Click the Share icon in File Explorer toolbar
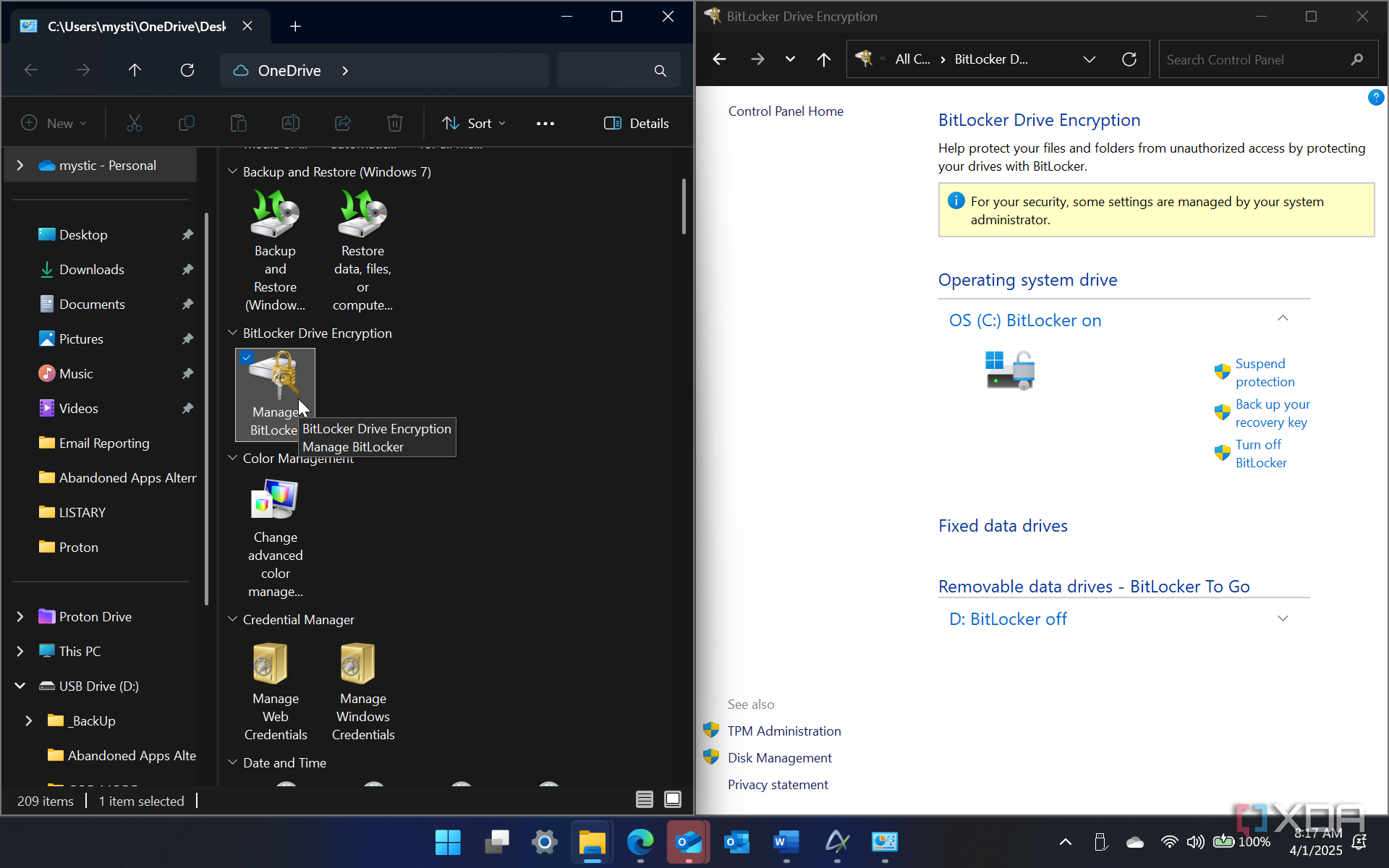Image resolution: width=1389 pixels, height=868 pixels. (343, 123)
